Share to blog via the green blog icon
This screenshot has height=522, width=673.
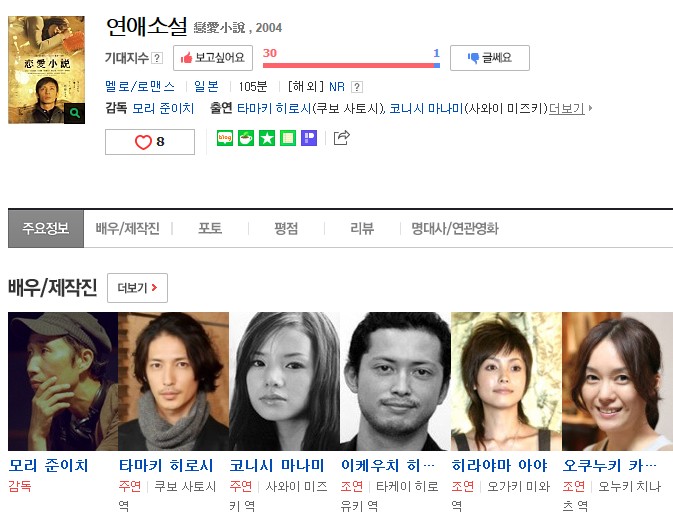[225, 138]
